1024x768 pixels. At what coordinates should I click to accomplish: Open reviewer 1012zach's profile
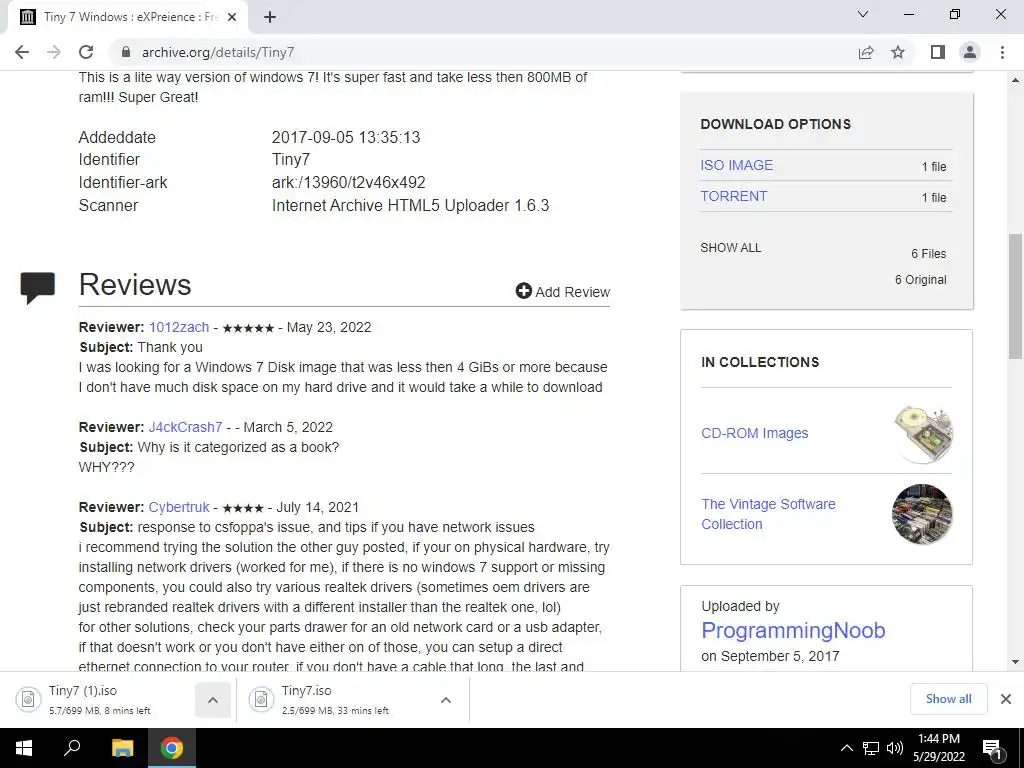pos(179,327)
